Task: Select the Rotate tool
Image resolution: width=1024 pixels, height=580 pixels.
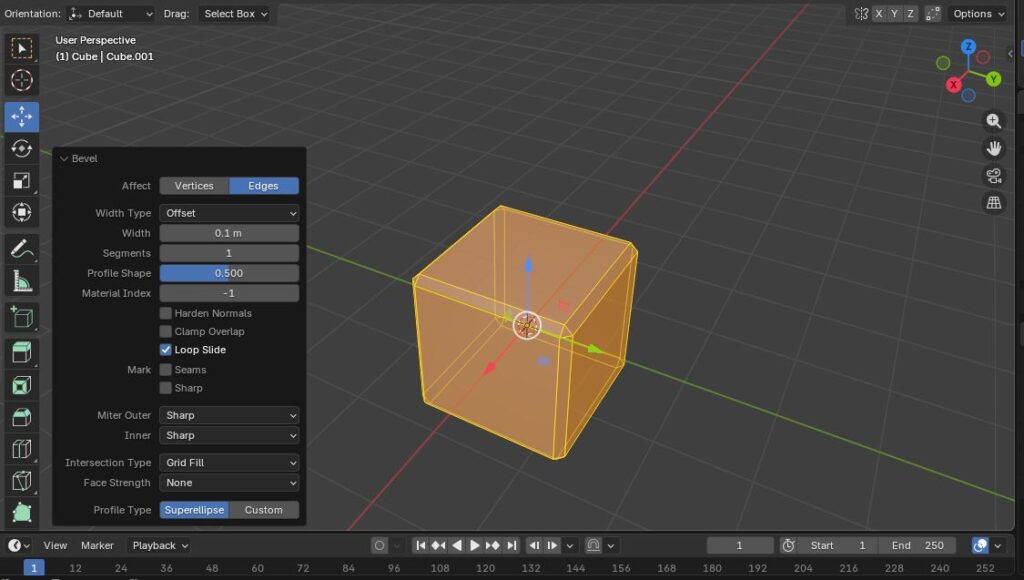Action: click(x=22, y=149)
